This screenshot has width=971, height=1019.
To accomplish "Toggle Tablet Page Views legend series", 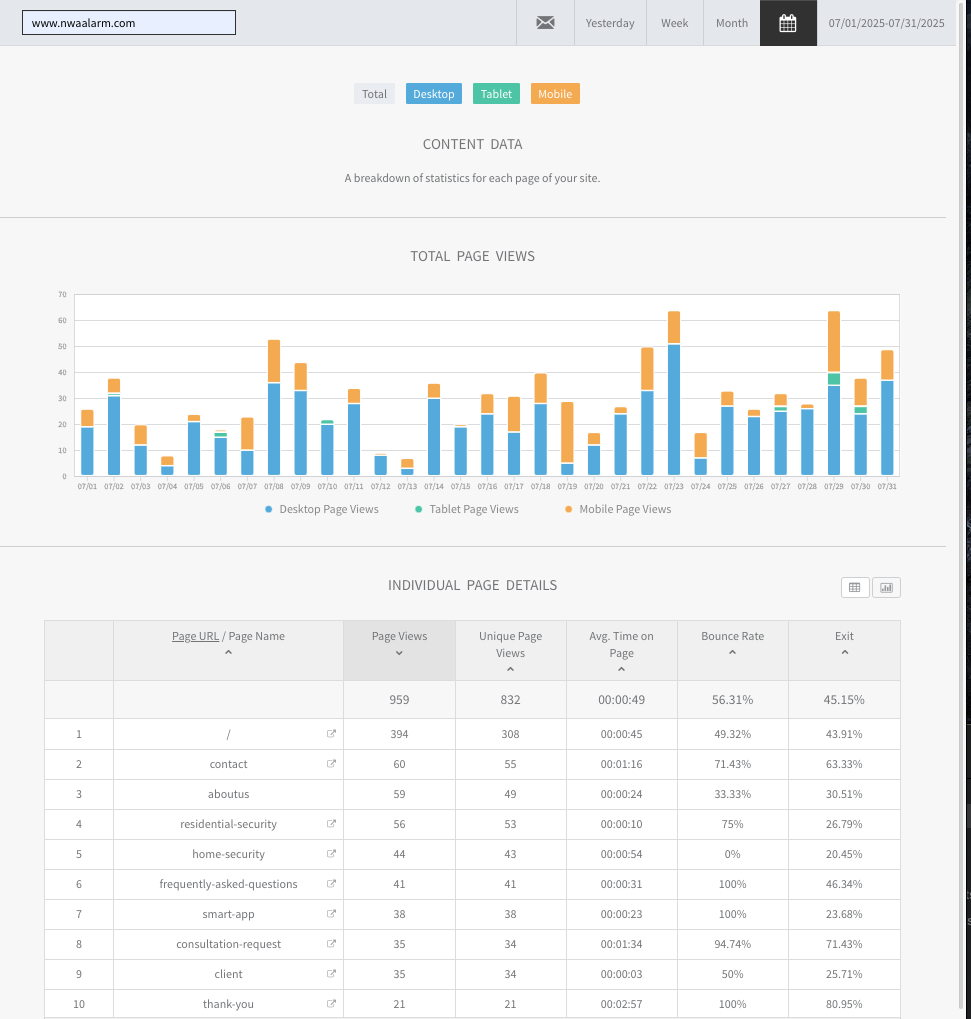I will tap(467, 509).
